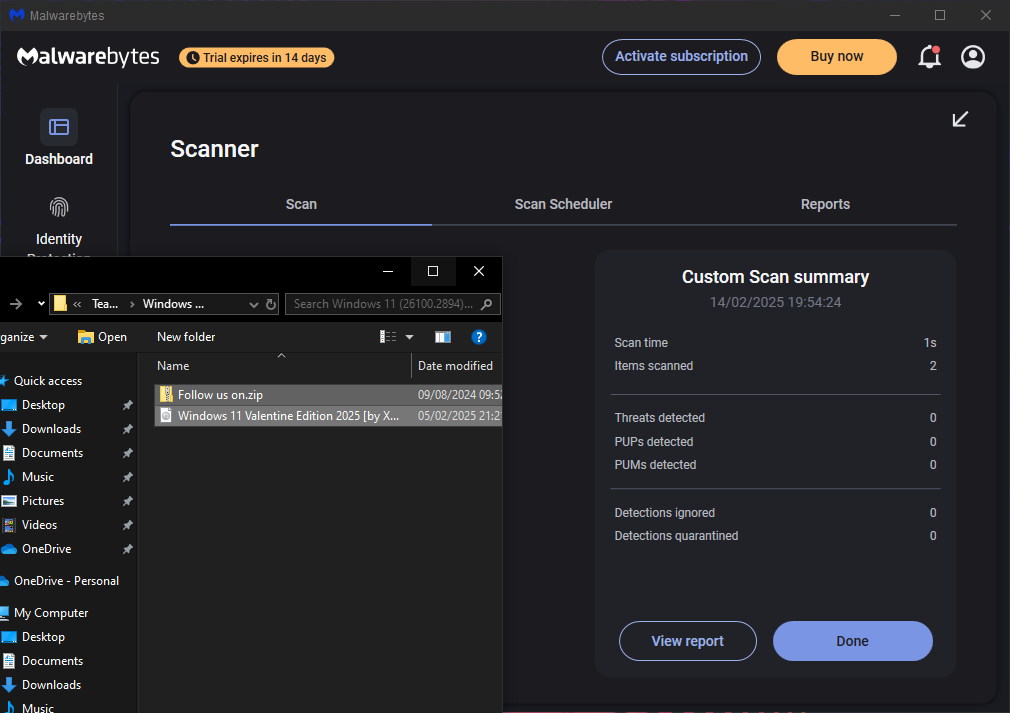This screenshot has width=1010, height=713.
Task: Click the Tea... breadcrumb segment
Action: click(x=105, y=304)
